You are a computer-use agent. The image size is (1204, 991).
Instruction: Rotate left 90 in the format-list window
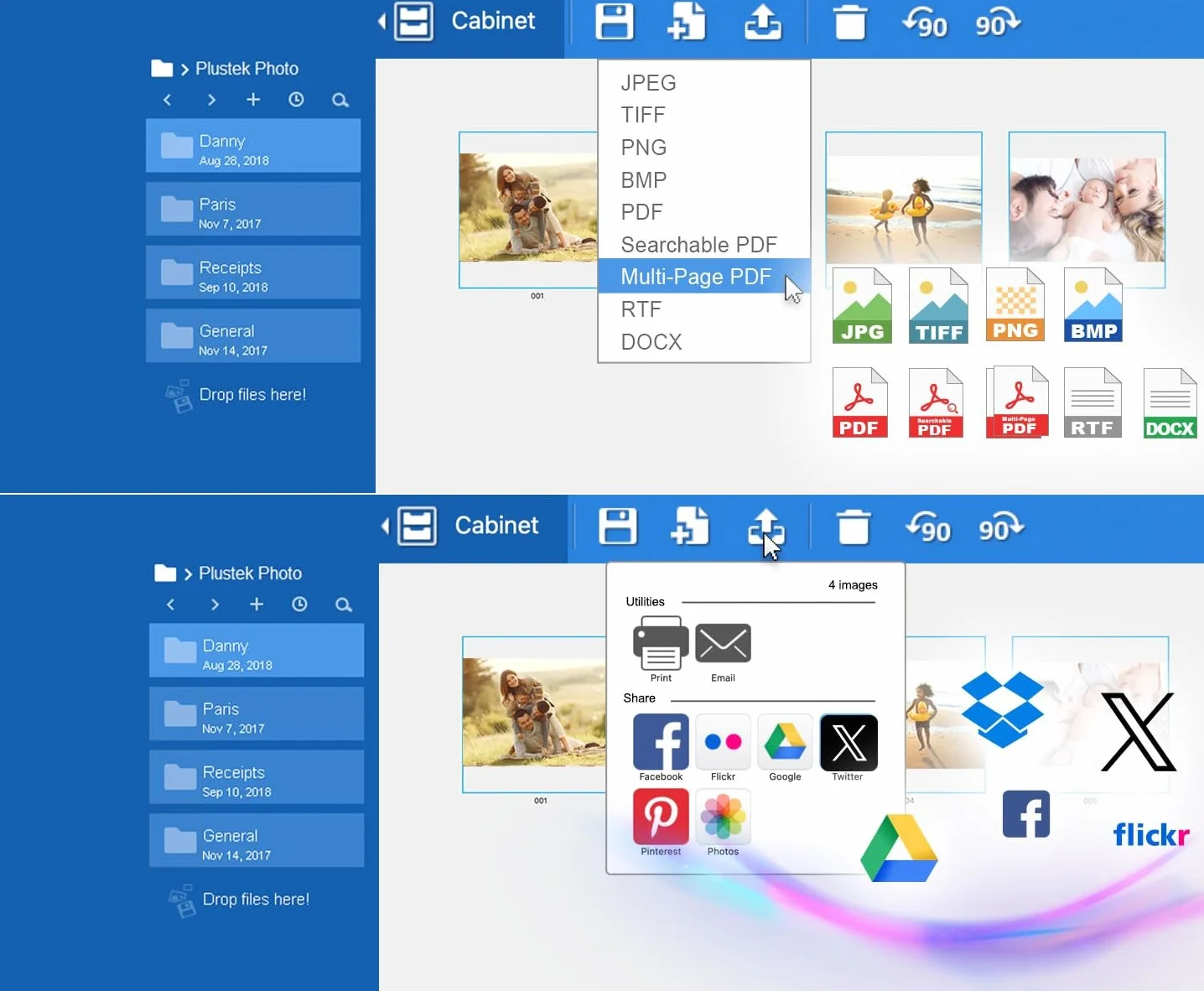pyautogui.click(x=925, y=23)
